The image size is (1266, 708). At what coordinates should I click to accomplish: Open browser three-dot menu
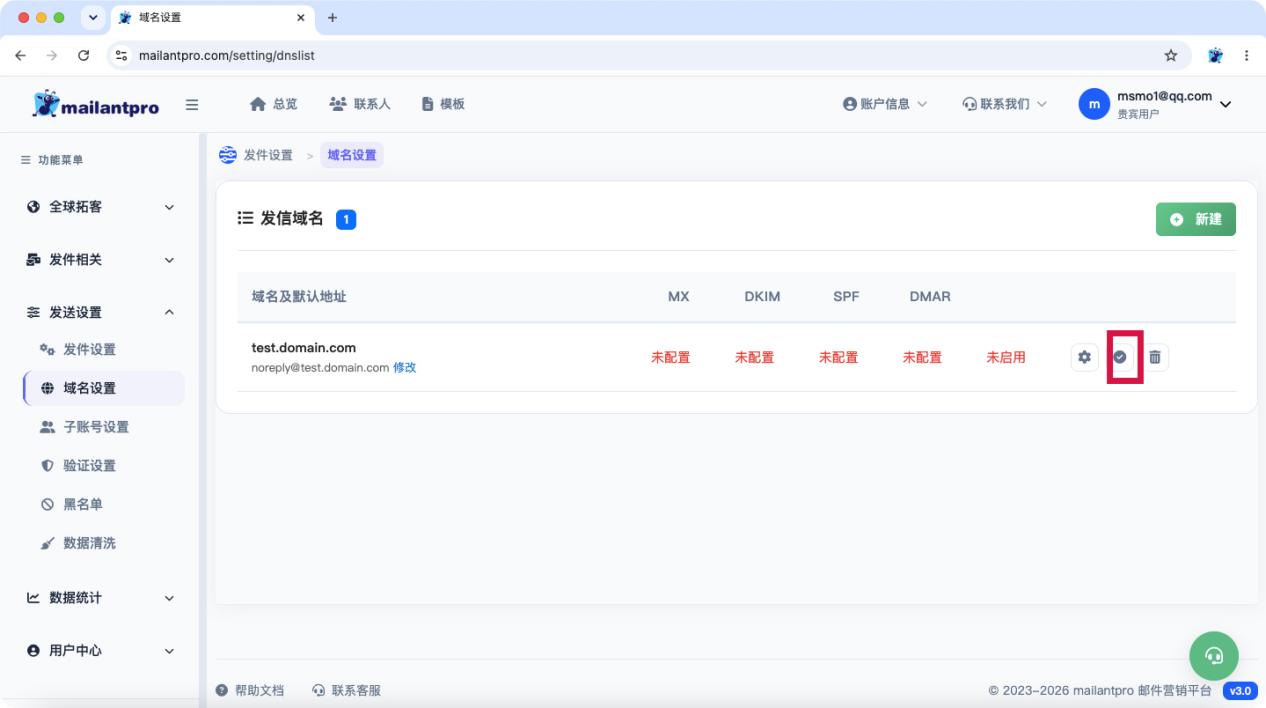coord(1247,55)
